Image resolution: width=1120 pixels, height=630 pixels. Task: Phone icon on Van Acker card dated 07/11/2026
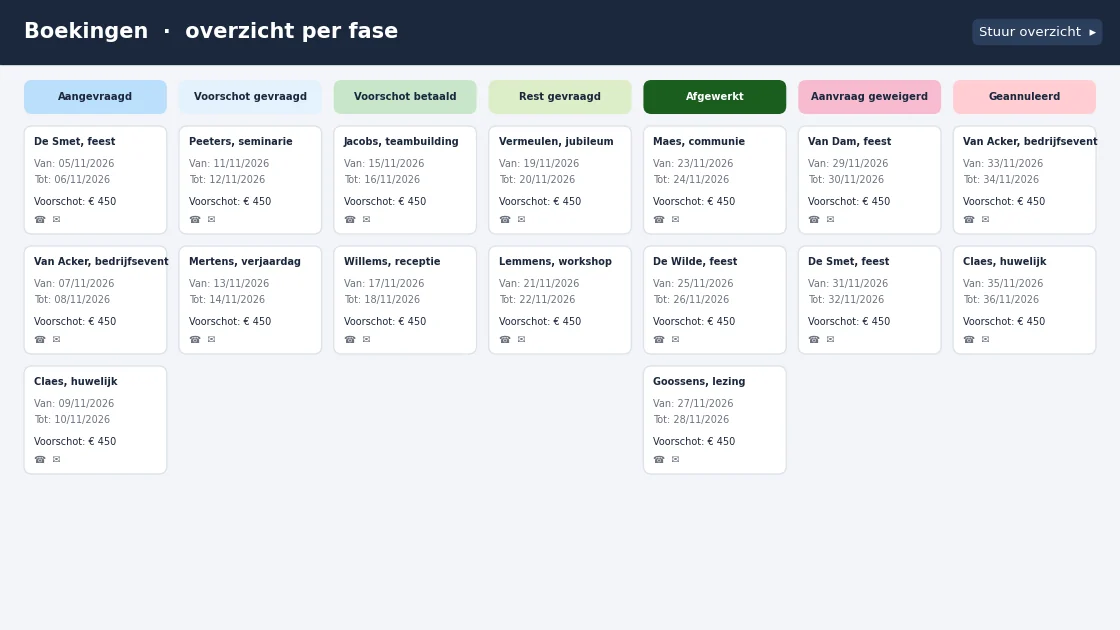click(x=40, y=339)
